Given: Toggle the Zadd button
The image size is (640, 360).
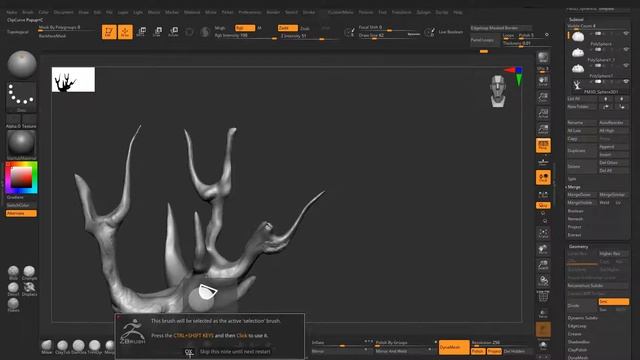Looking at the screenshot, I should [x=287, y=28].
